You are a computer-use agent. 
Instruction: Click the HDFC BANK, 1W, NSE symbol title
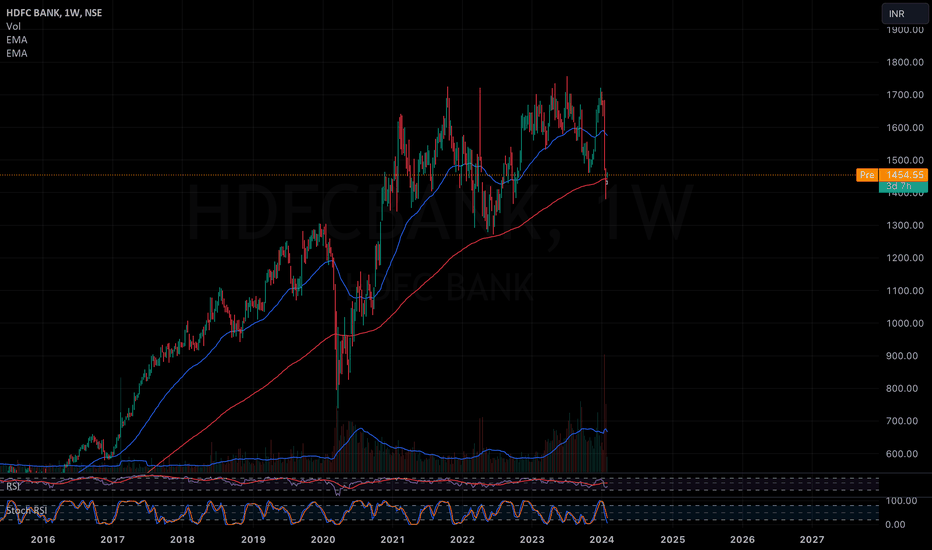54,12
